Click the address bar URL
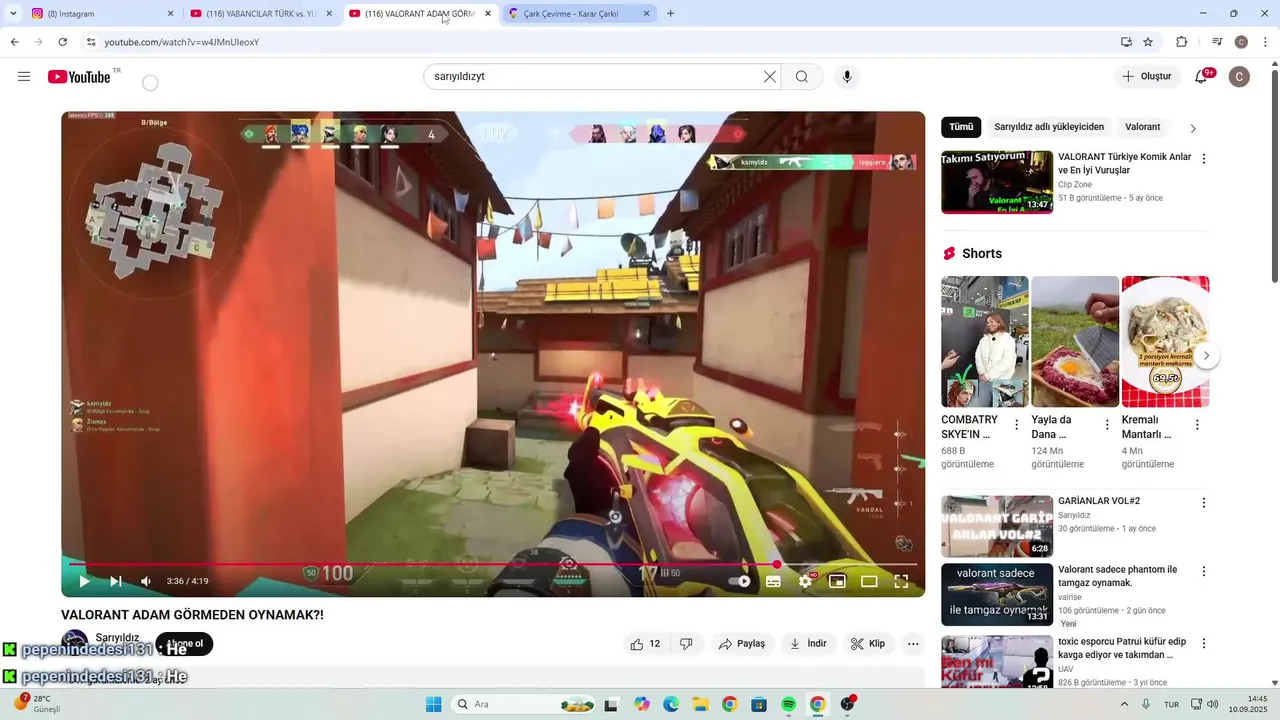This screenshot has height=720, width=1280. tap(181, 42)
